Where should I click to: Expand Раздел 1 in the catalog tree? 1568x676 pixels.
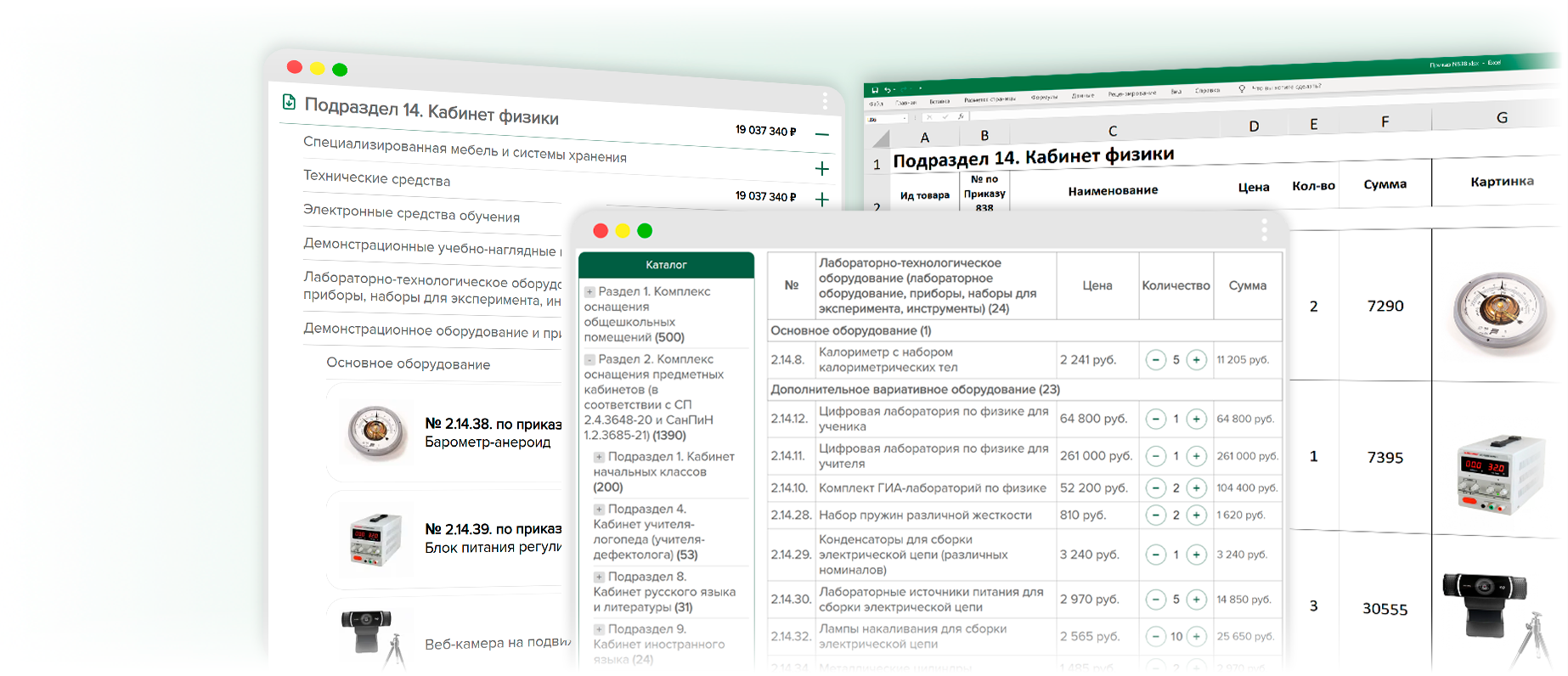click(589, 291)
